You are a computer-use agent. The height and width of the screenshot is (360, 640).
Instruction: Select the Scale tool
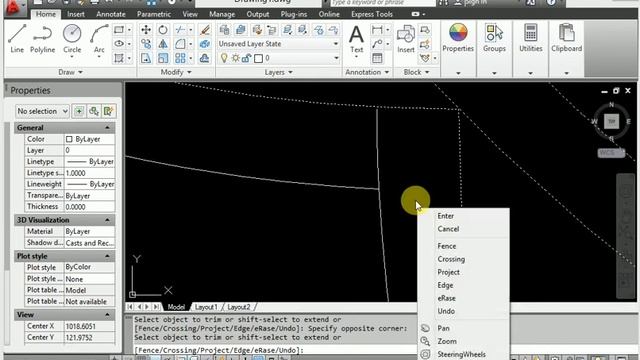pyautogui.click(x=163, y=58)
